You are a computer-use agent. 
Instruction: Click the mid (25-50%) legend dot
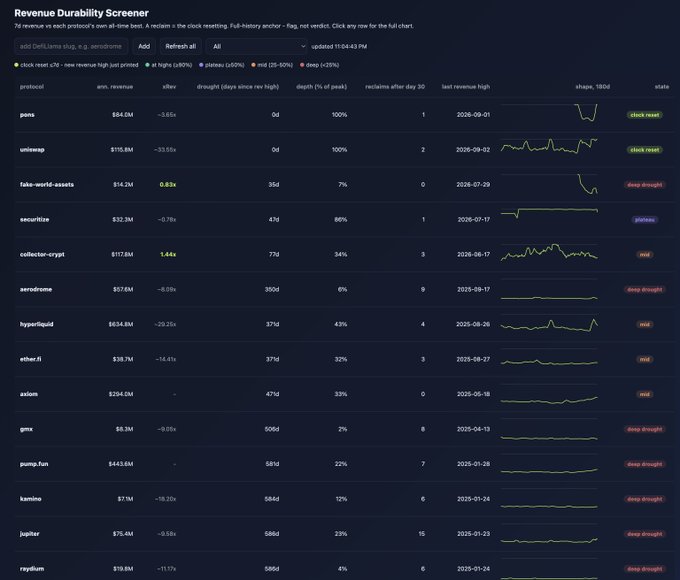click(x=254, y=65)
